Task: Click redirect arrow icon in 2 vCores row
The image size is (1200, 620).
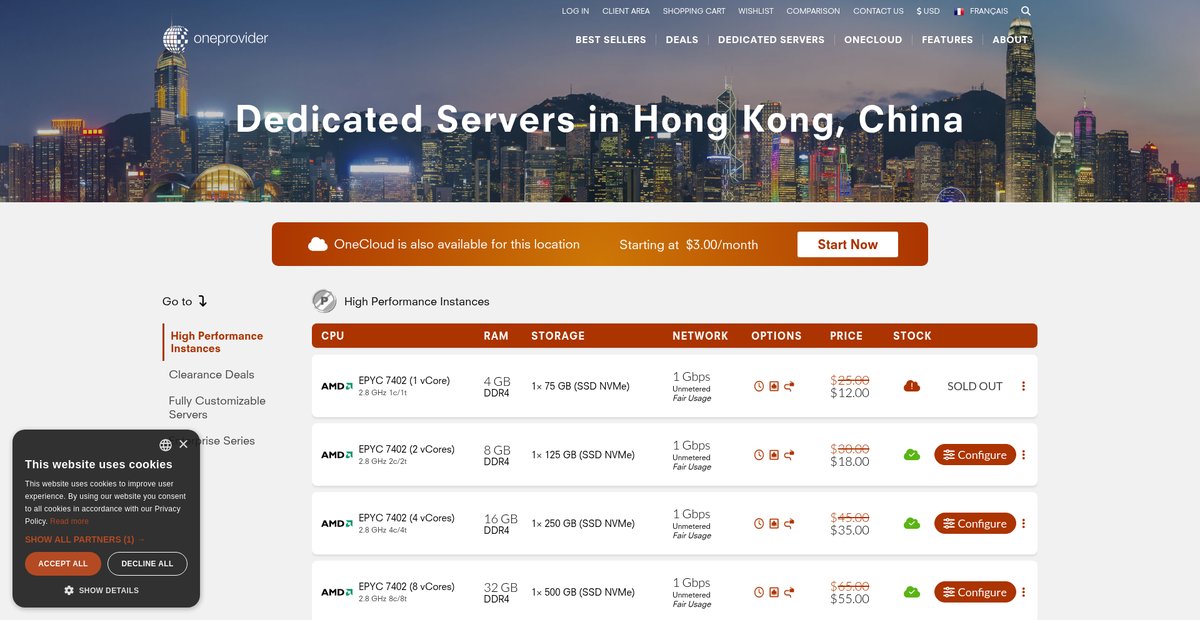Action: 789,455
